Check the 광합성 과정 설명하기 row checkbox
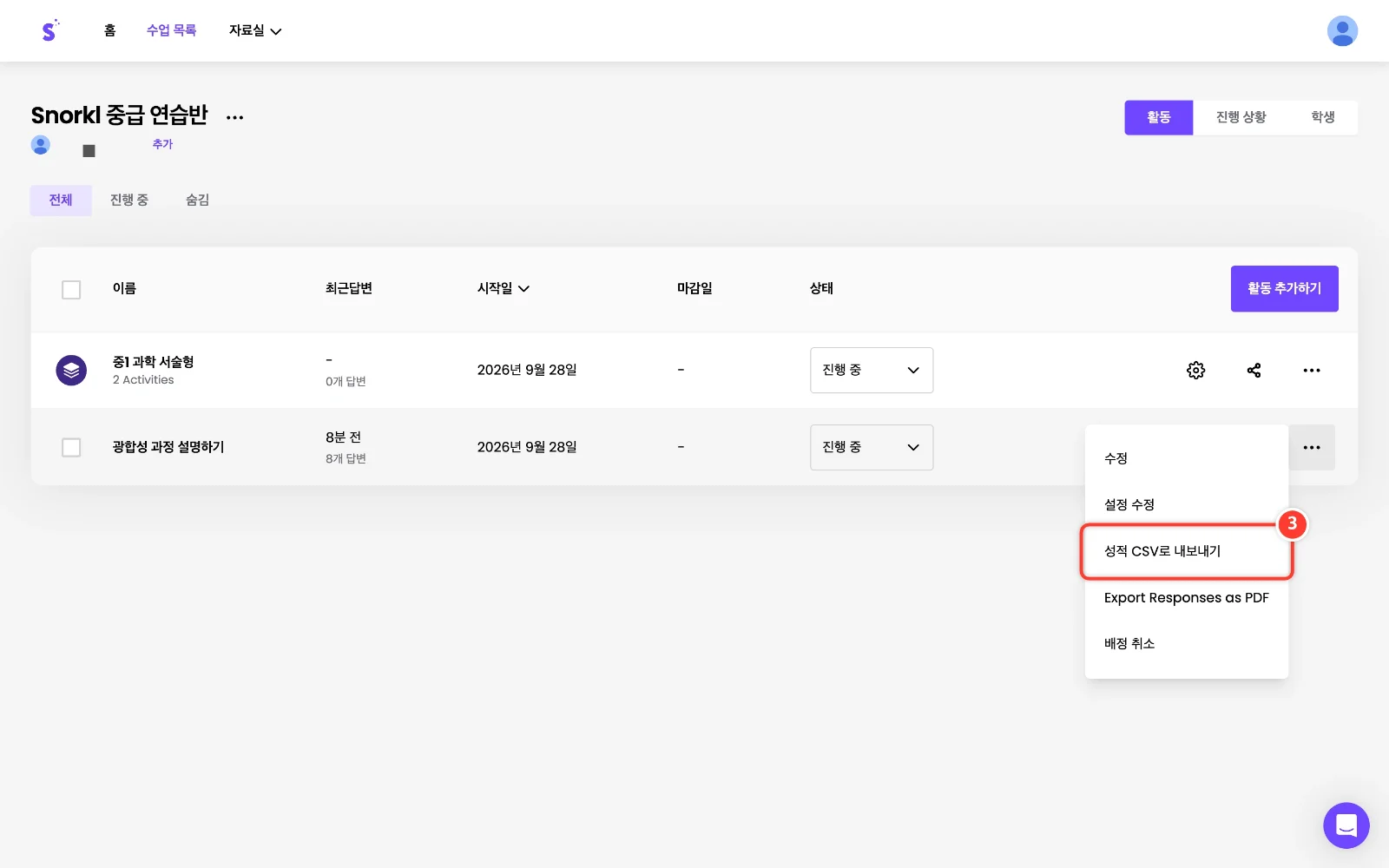 pyautogui.click(x=71, y=448)
